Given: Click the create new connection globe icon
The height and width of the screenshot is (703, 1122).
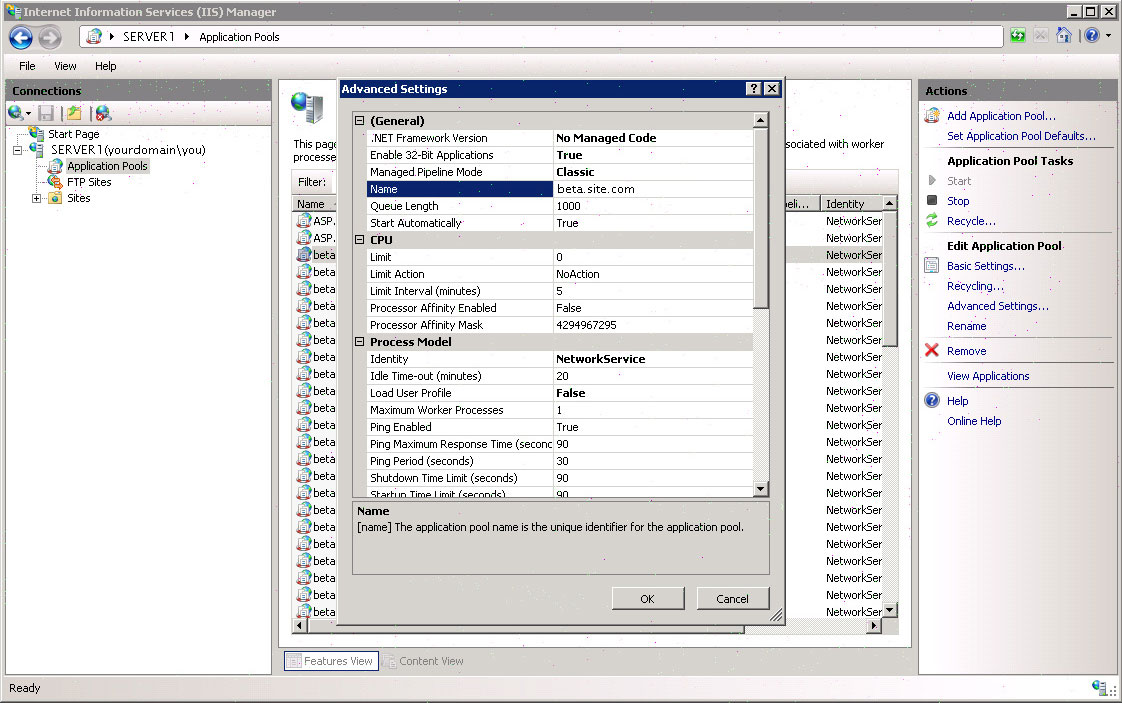Looking at the screenshot, I should pos(15,112).
